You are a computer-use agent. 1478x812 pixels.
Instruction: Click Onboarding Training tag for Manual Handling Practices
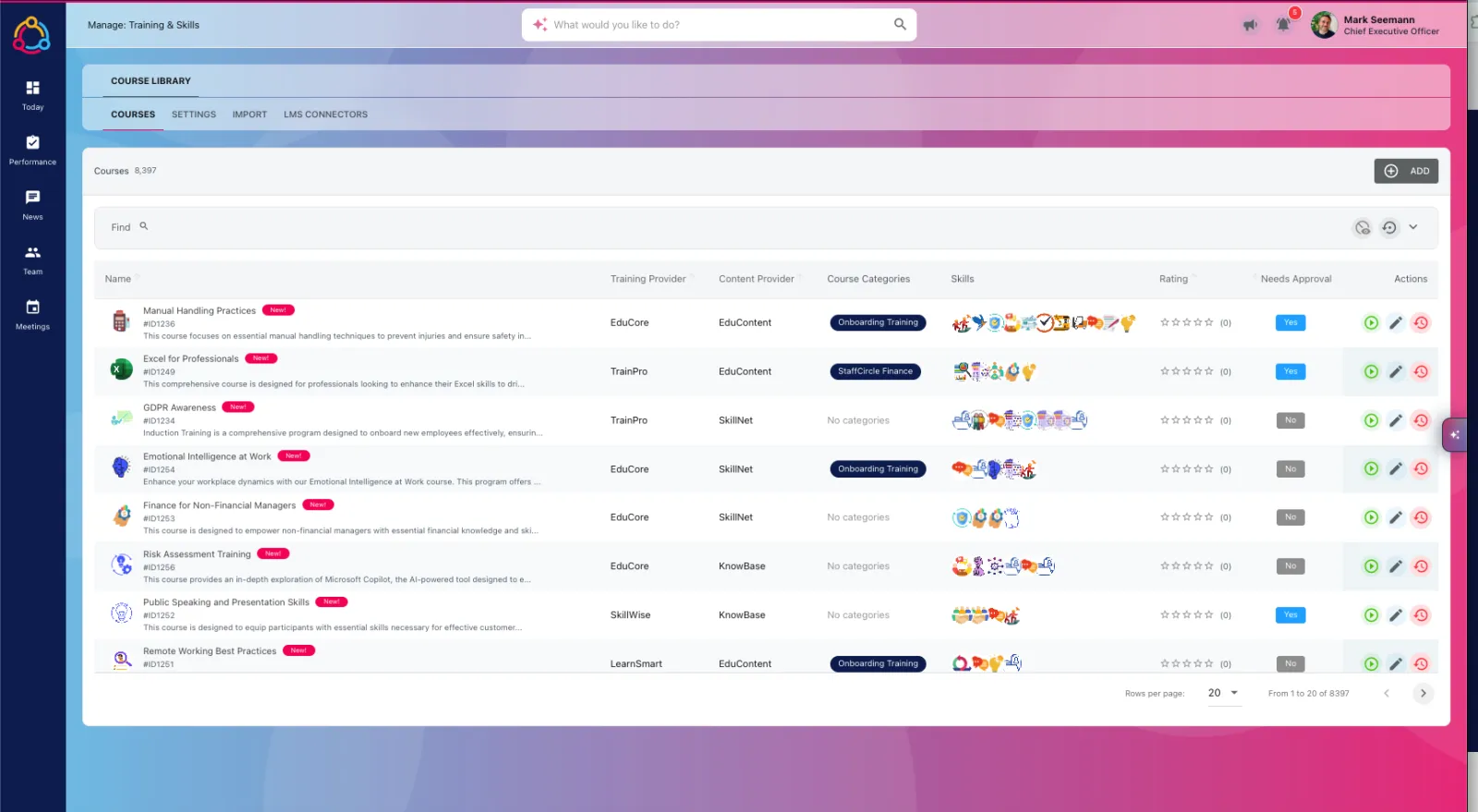coord(878,322)
